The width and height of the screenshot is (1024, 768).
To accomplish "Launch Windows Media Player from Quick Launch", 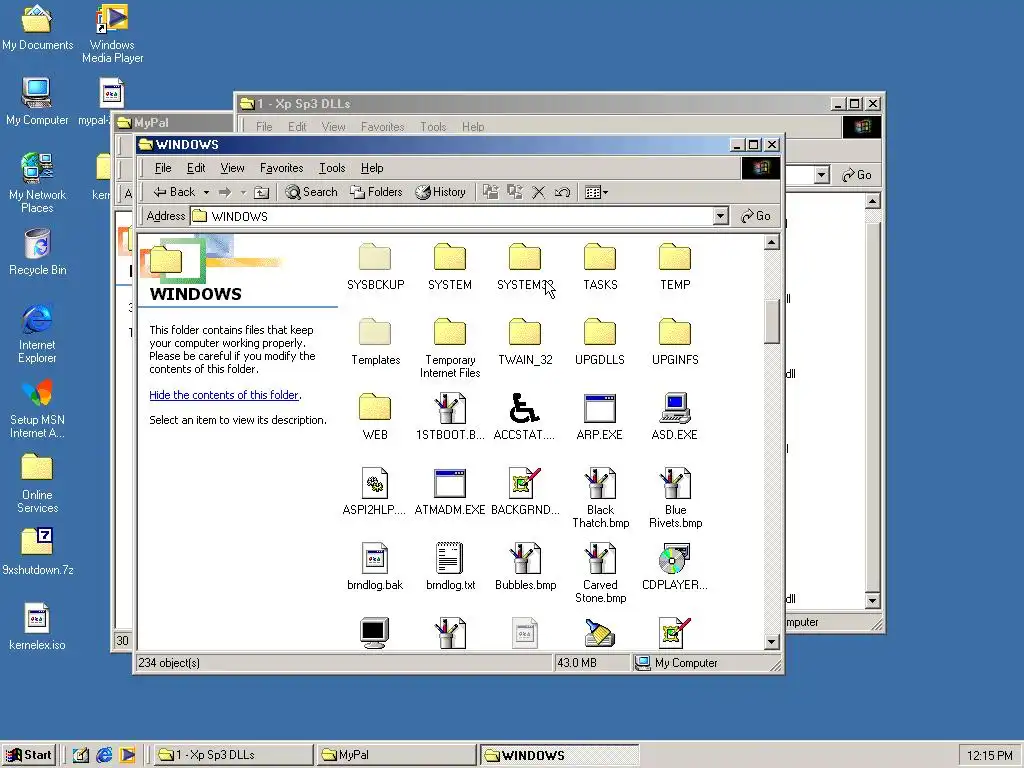I will point(127,755).
